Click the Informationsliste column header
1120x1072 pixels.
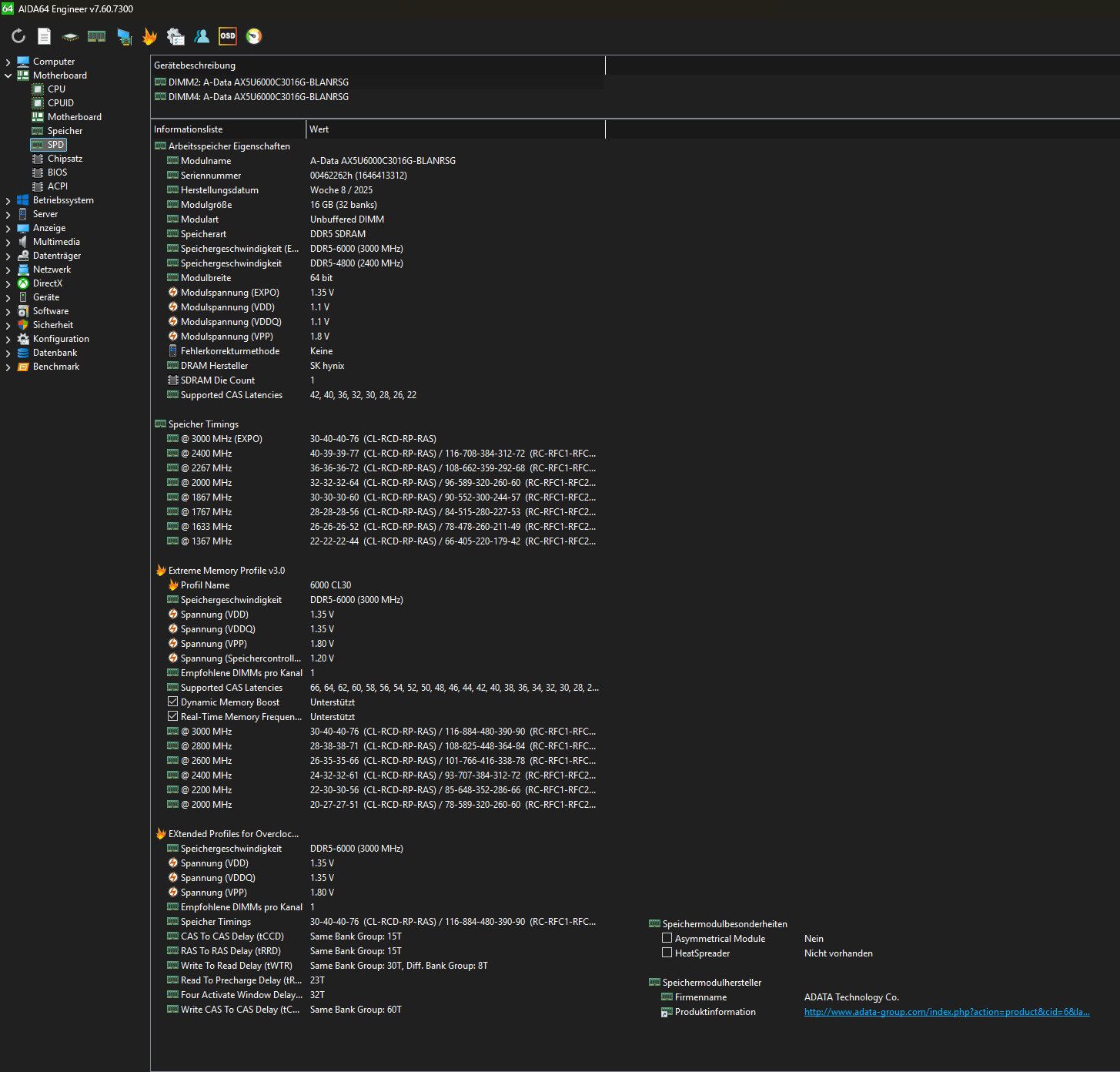pyautogui.click(x=228, y=129)
